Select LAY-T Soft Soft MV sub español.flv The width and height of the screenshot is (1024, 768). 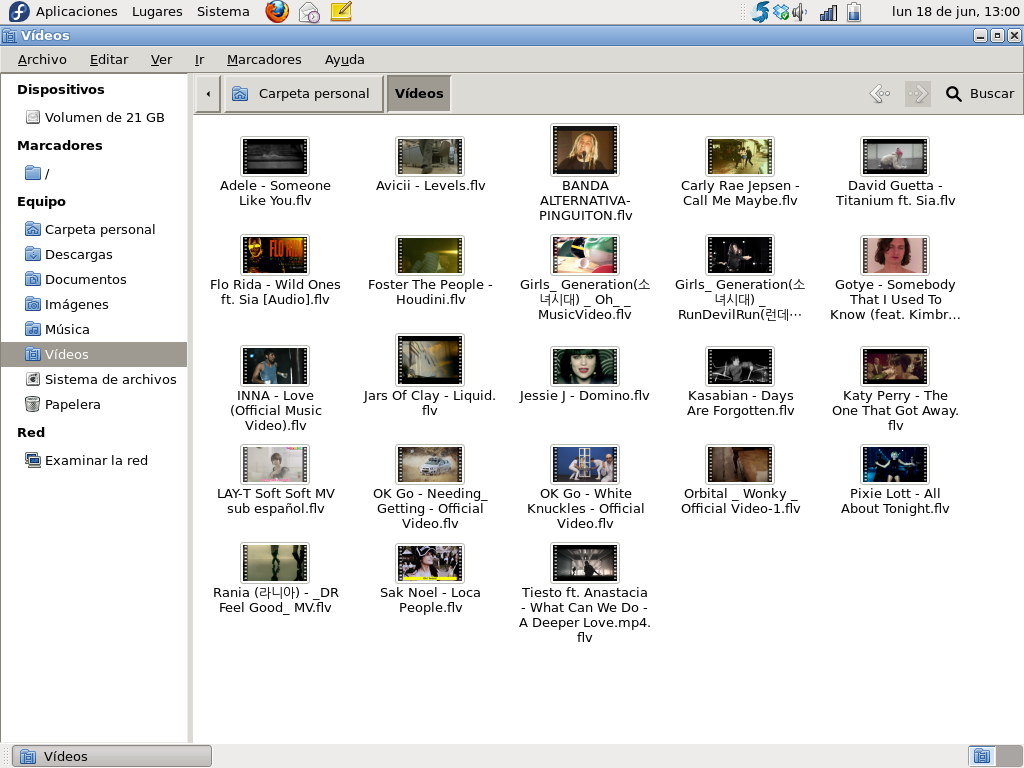pos(275,464)
